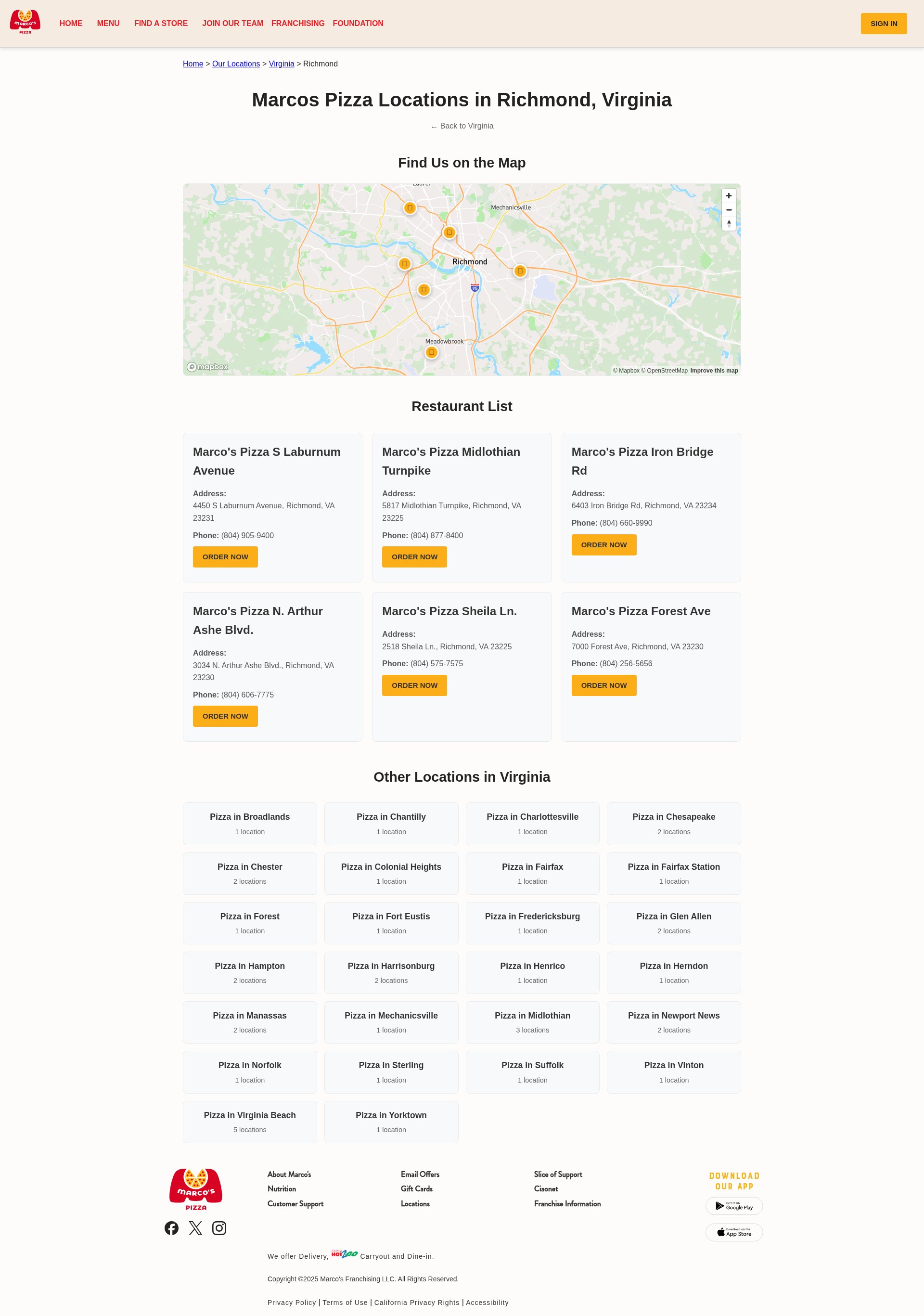Open Pizza in Chantilly card
The image size is (924, 1316).
coord(391,824)
